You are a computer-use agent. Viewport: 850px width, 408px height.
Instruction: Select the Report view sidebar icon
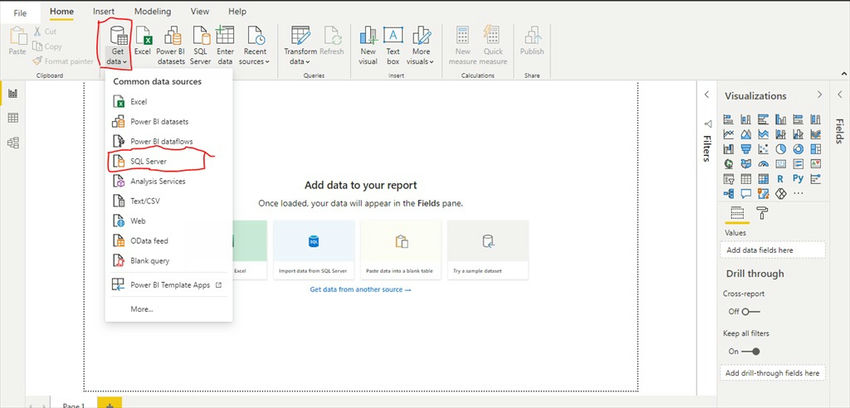pyautogui.click(x=13, y=94)
